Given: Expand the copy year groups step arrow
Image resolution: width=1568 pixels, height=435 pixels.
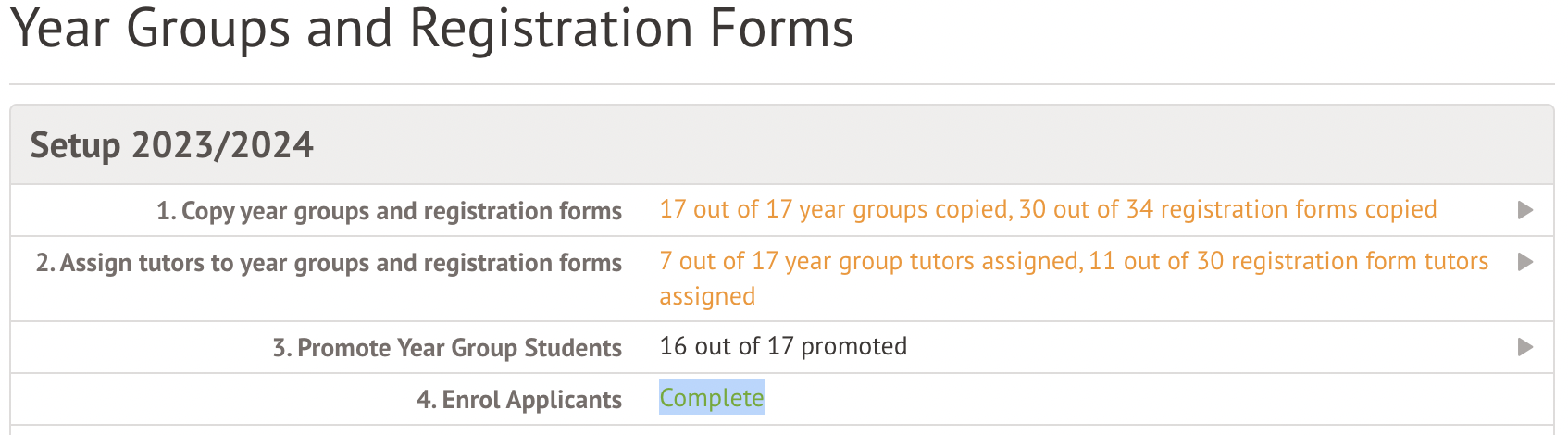Looking at the screenshot, I should 1525,211.
